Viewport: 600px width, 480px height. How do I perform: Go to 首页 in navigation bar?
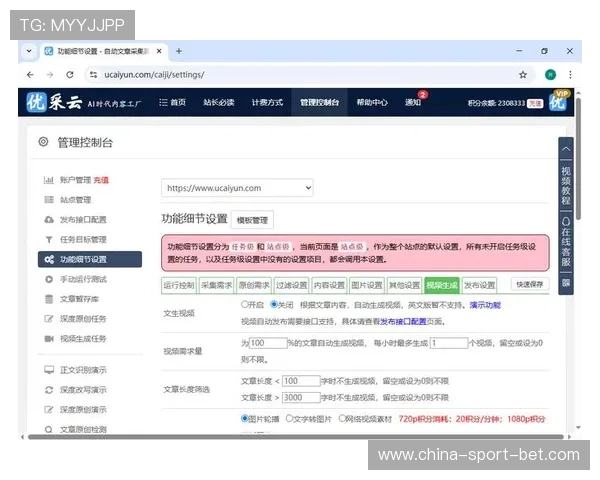(173, 102)
